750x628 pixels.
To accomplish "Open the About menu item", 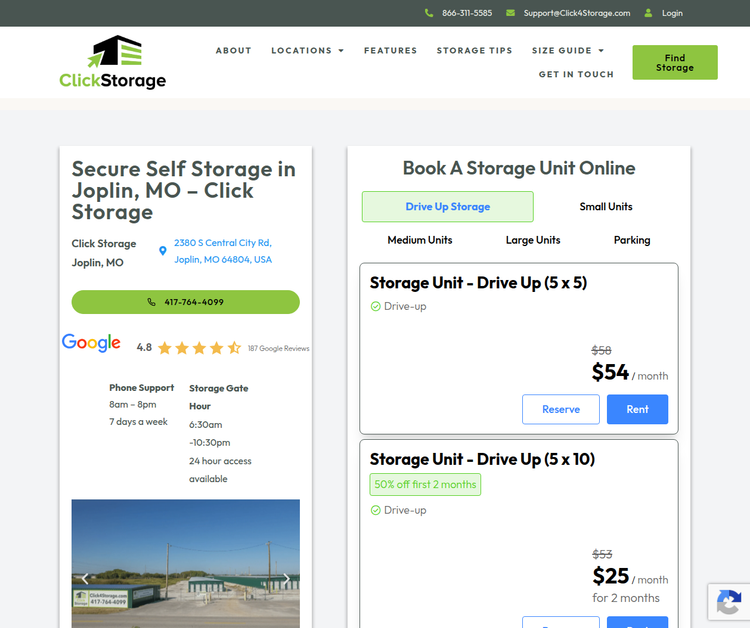I will [233, 51].
